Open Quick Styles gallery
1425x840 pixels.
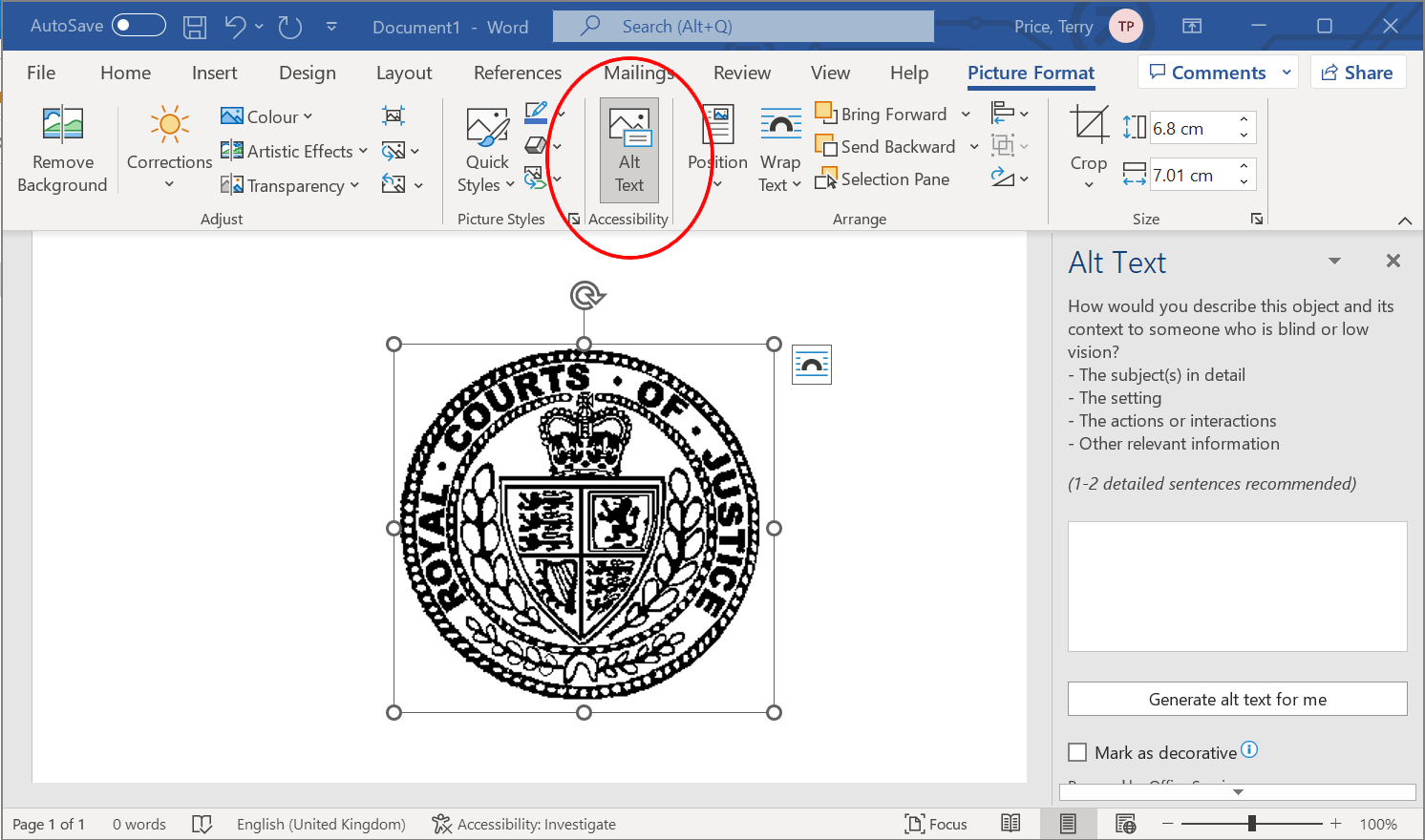tap(487, 150)
